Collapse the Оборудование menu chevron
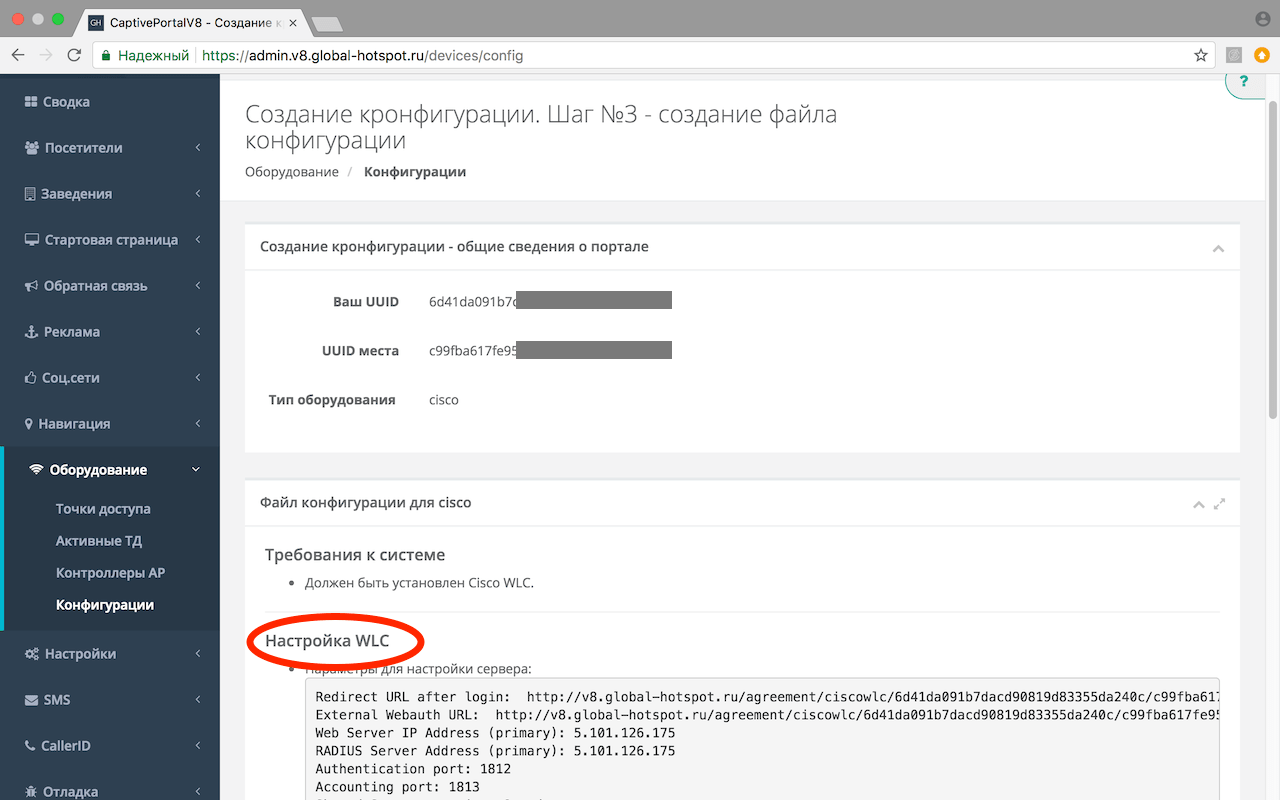The height and width of the screenshot is (800, 1280). pos(196,470)
